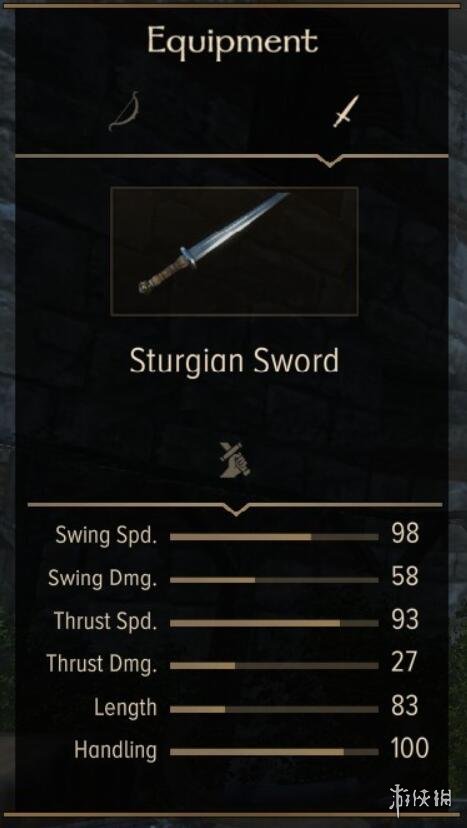Viewport: 467px width, 828px height.
Task: Click the Equipment panel title
Action: tap(233, 42)
